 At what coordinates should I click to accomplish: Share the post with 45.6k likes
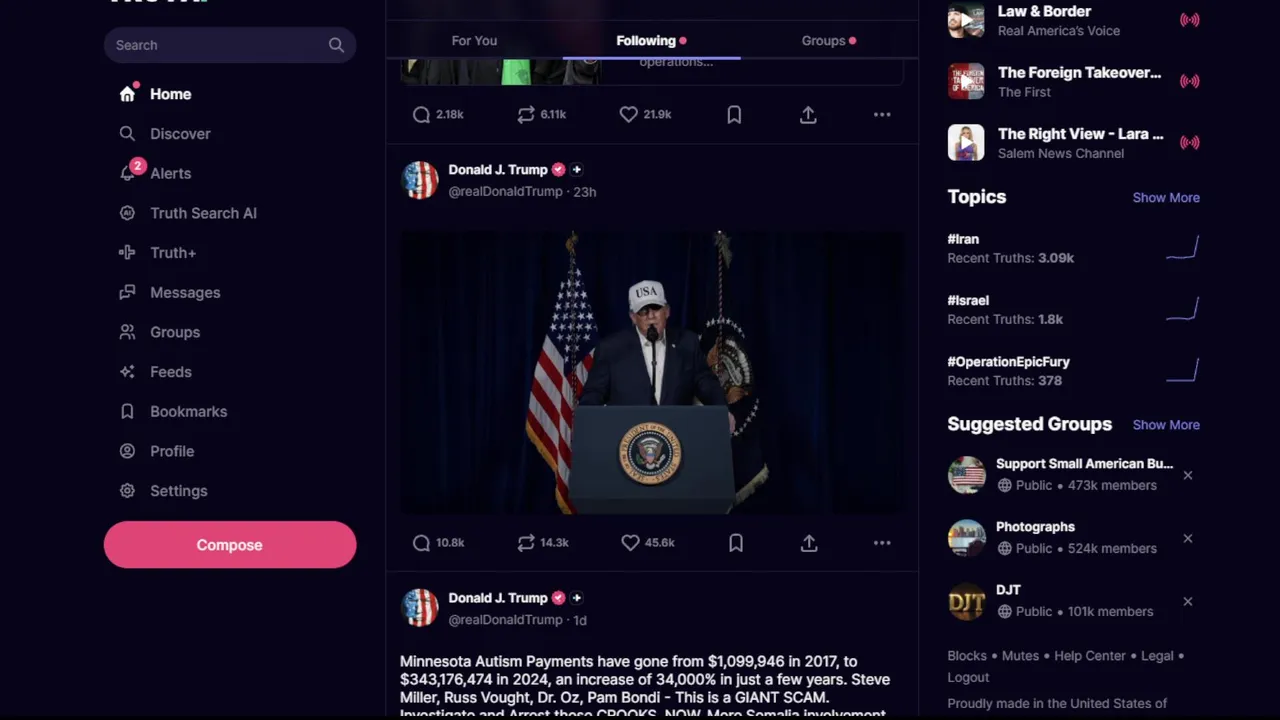click(x=809, y=543)
